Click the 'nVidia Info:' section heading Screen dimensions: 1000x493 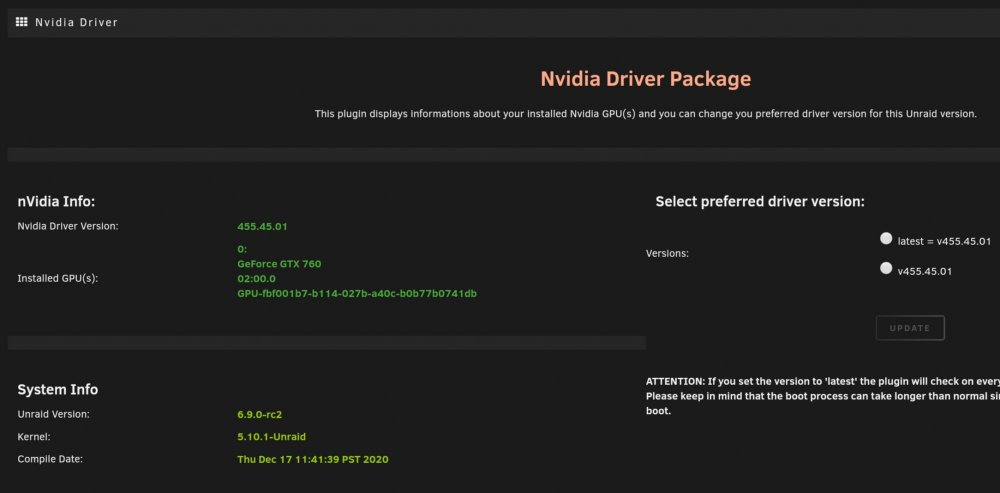(56, 202)
